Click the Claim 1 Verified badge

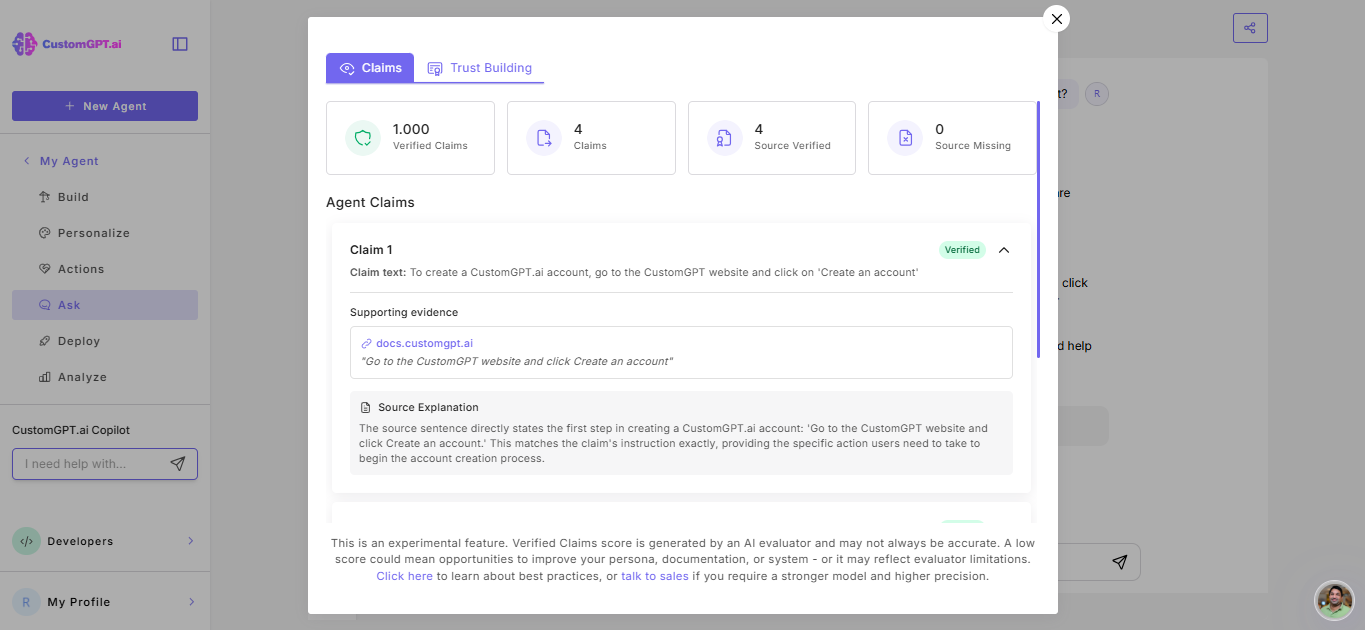pos(962,250)
